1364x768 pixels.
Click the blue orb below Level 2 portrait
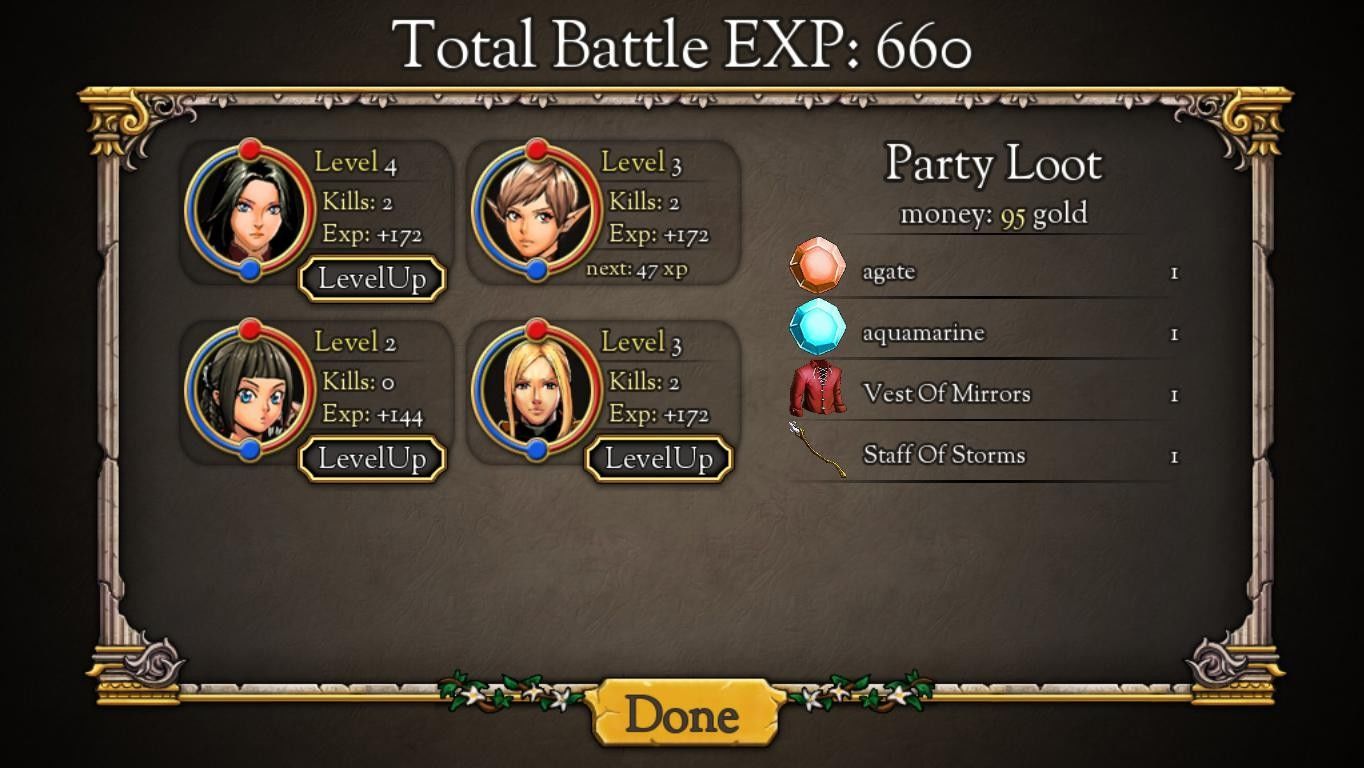click(250, 450)
